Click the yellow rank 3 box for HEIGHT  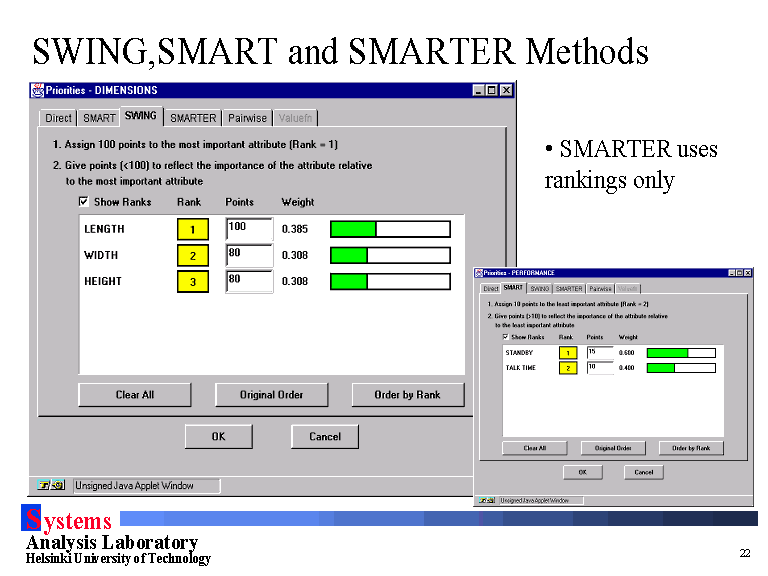(193, 282)
